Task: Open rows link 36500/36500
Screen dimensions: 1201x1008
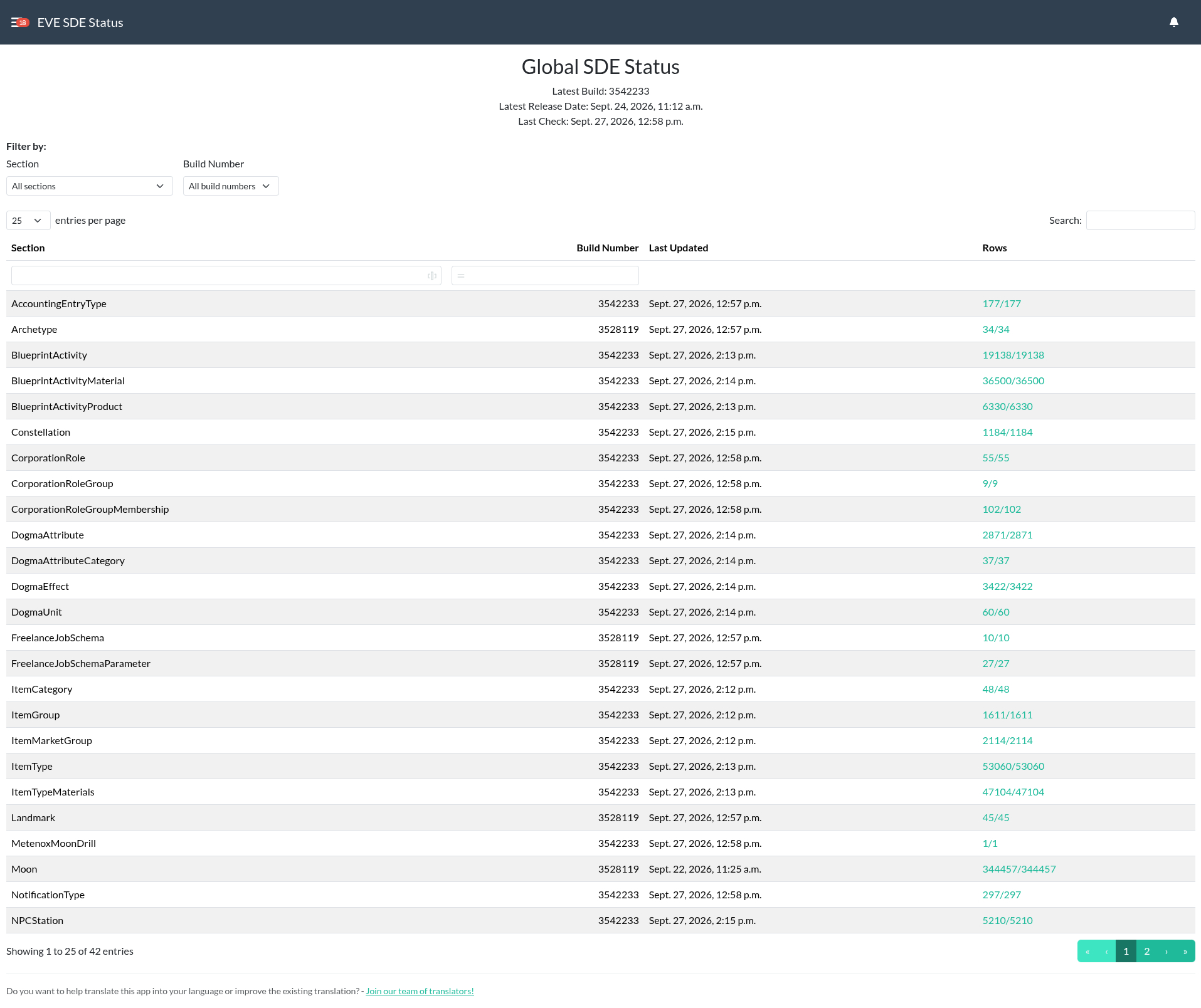Action: click(1013, 381)
